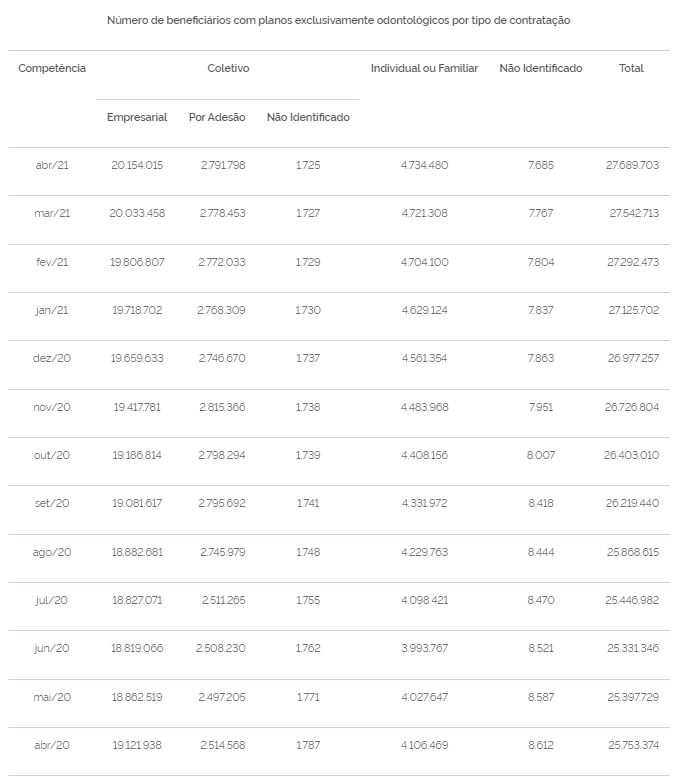Click the Competência column header
The width and height of the screenshot is (683, 777).
coord(52,68)
